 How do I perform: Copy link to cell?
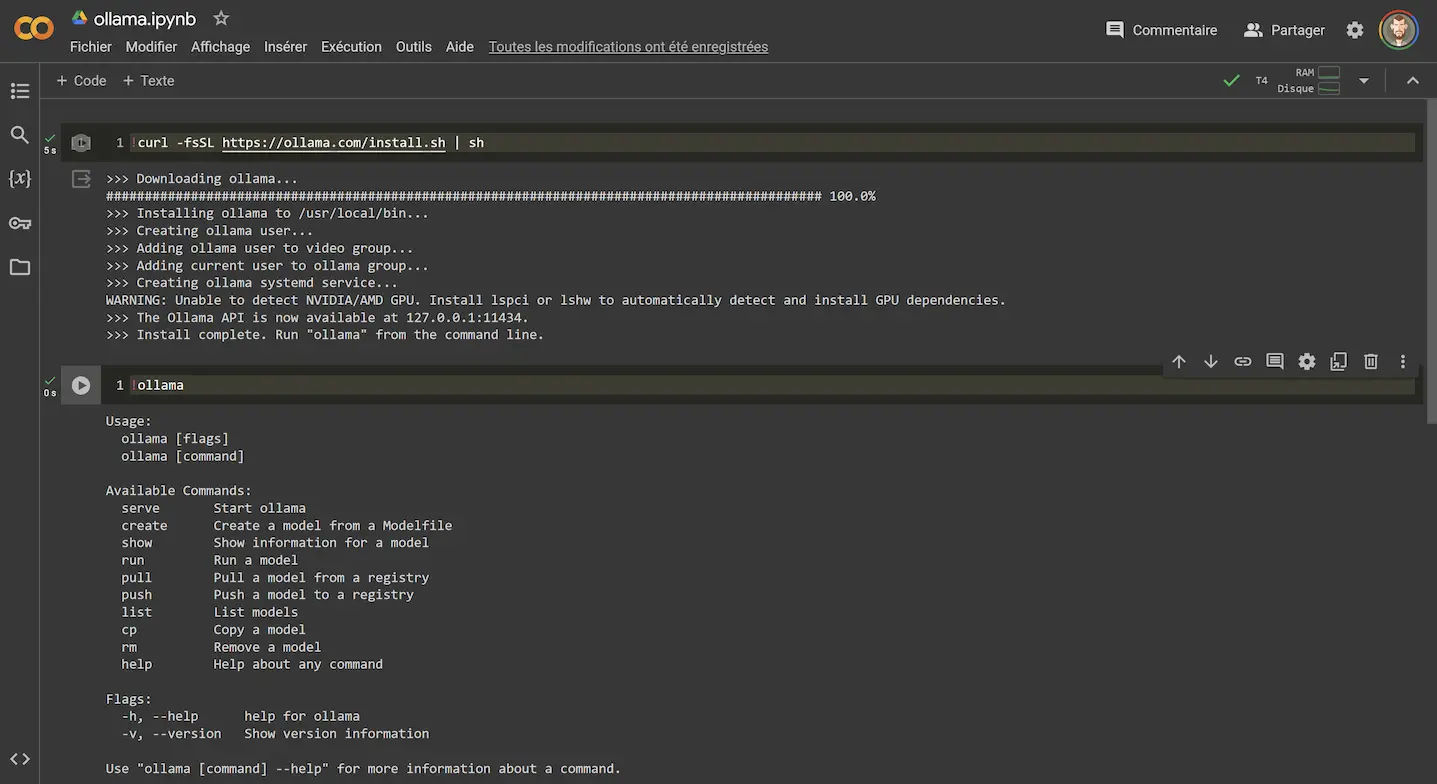(x=1243, y=362)
